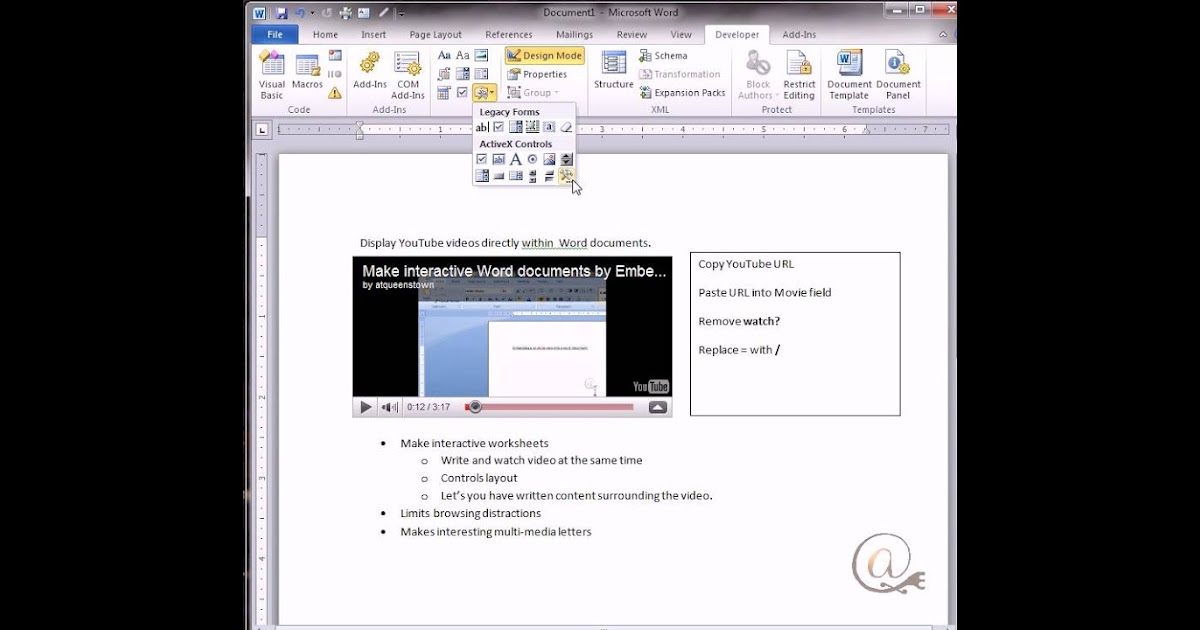Viewport: 1200px width, 630px height.
Task: Insert ActiveX List Box control
Action: point(515,176)
